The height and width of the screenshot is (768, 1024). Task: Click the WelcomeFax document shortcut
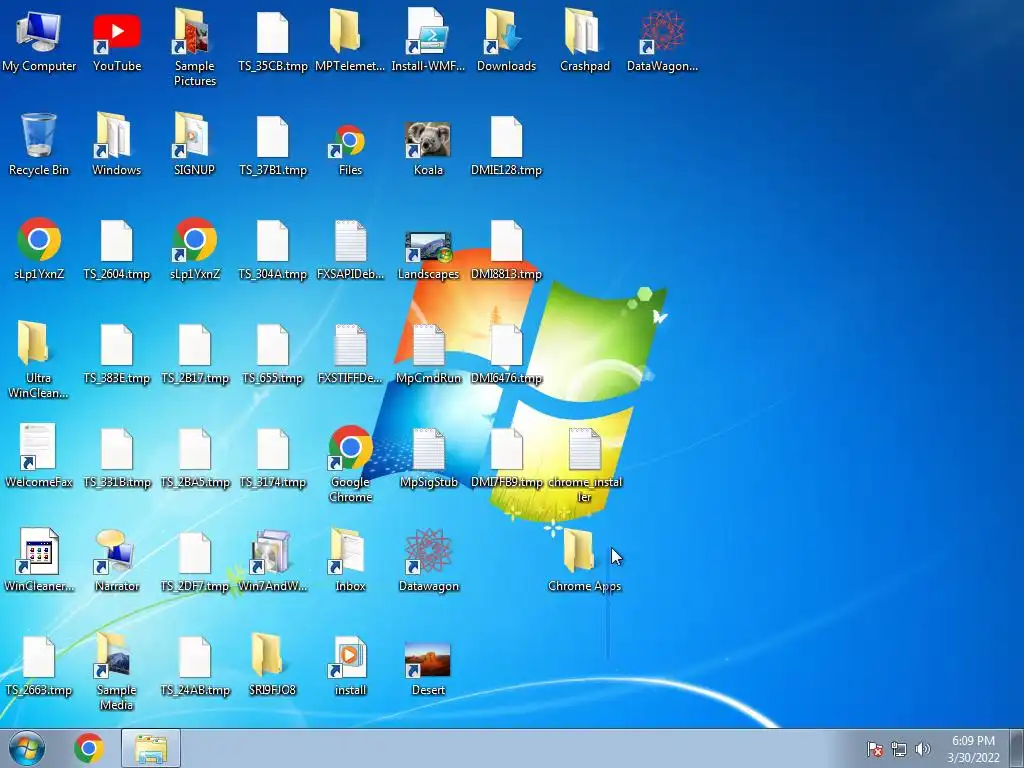pos(37,447)
